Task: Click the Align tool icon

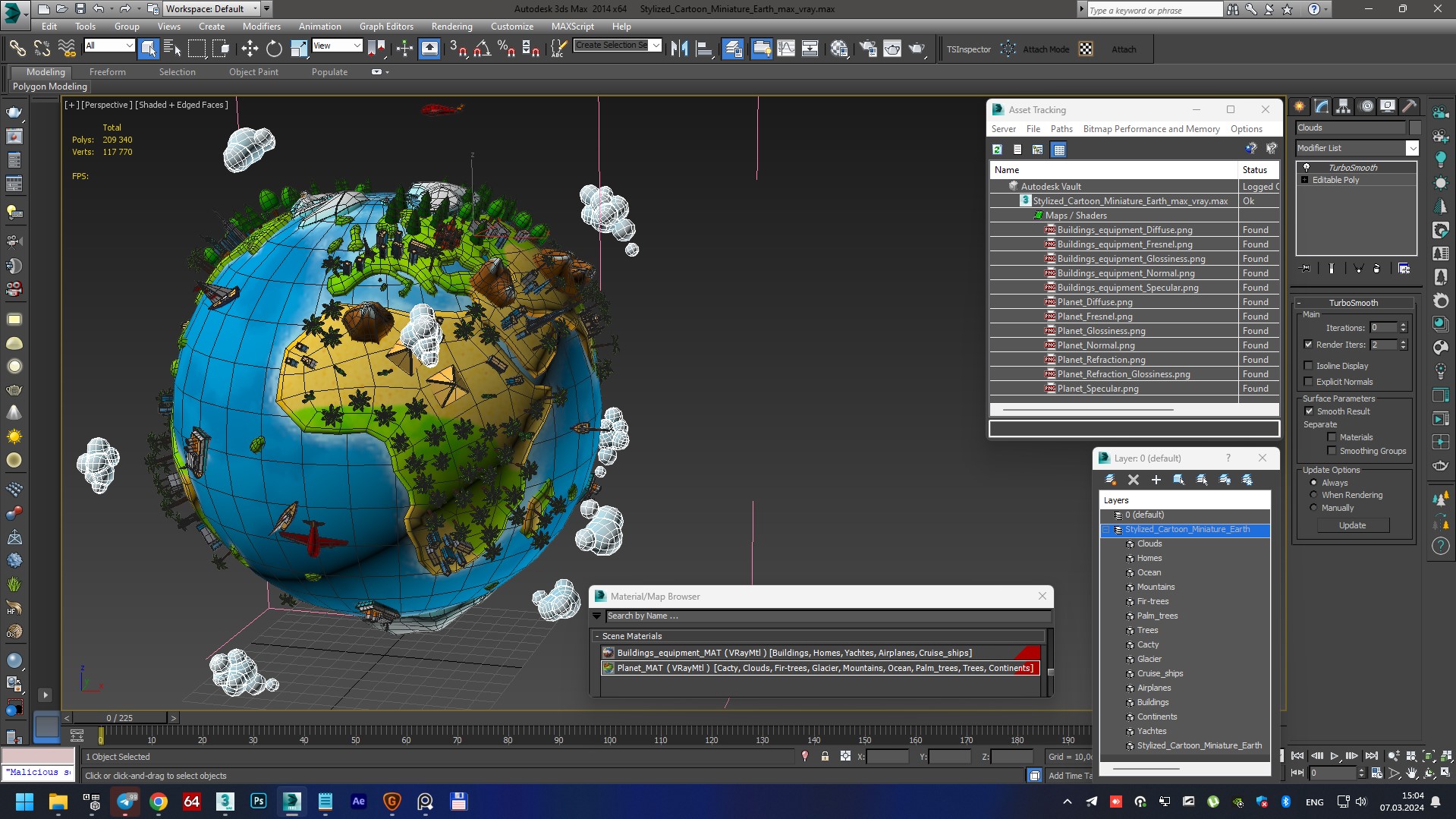Action: 704,49
